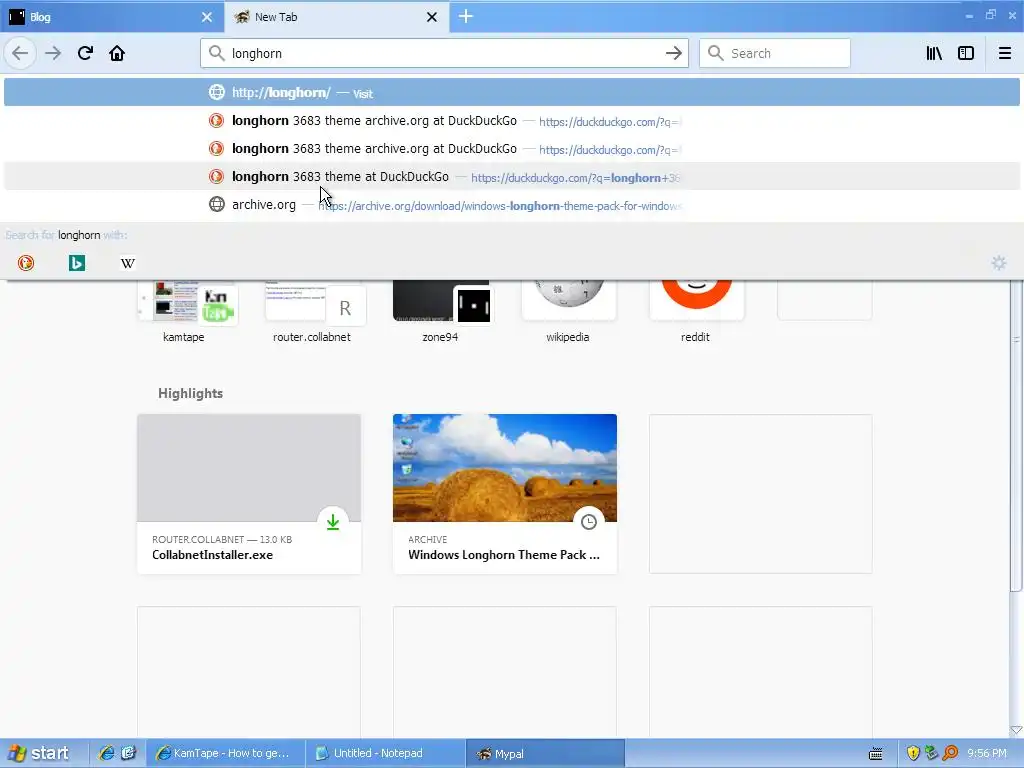
Task: Close the New Tab tab
Action: (x=432, y=17)
